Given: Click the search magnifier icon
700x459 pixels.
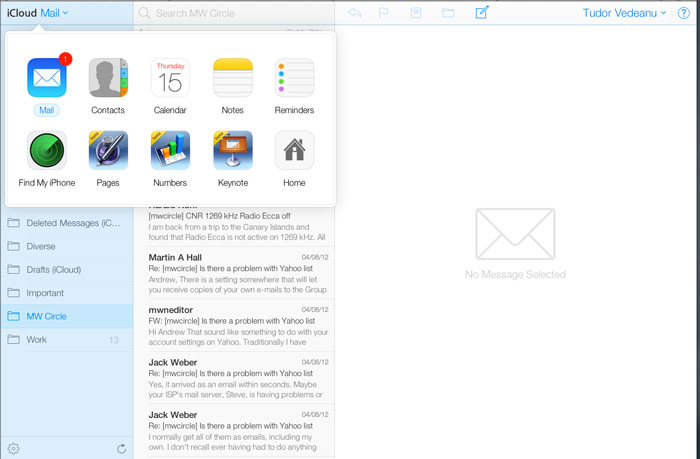Looking at the screenshot, I should (x=144, y=13).
